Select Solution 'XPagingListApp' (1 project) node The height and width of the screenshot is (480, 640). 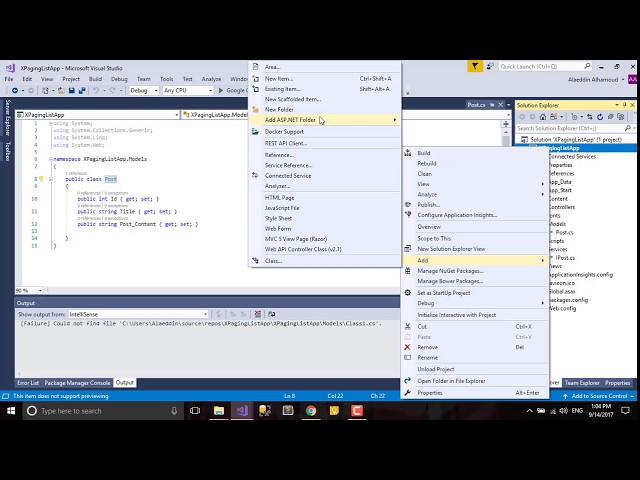(x=576, y=139)
